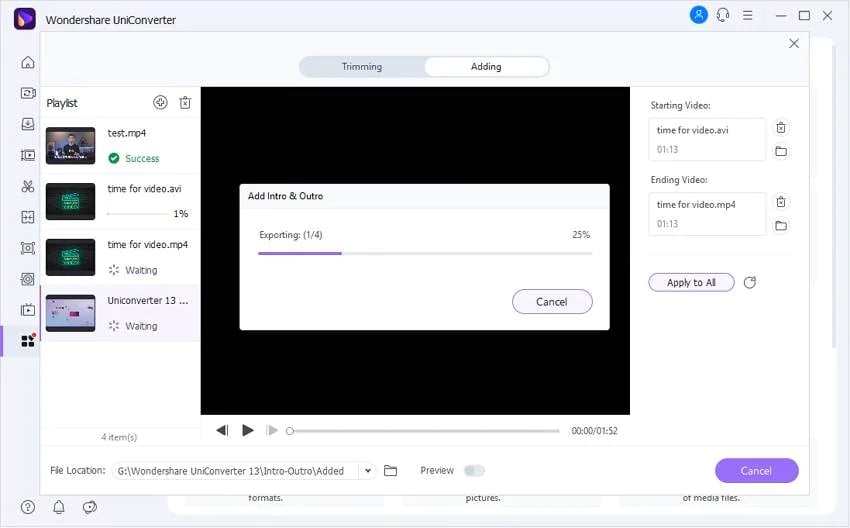This screenshot has width=850, height=528.
Task: Delete the Ending Video time for video.mp4
Action: [781, 202]
